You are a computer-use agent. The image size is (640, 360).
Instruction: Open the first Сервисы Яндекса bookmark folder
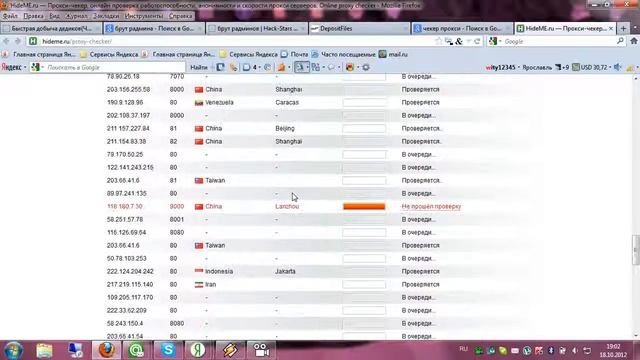pyautogui.click(x=109, y=54)
